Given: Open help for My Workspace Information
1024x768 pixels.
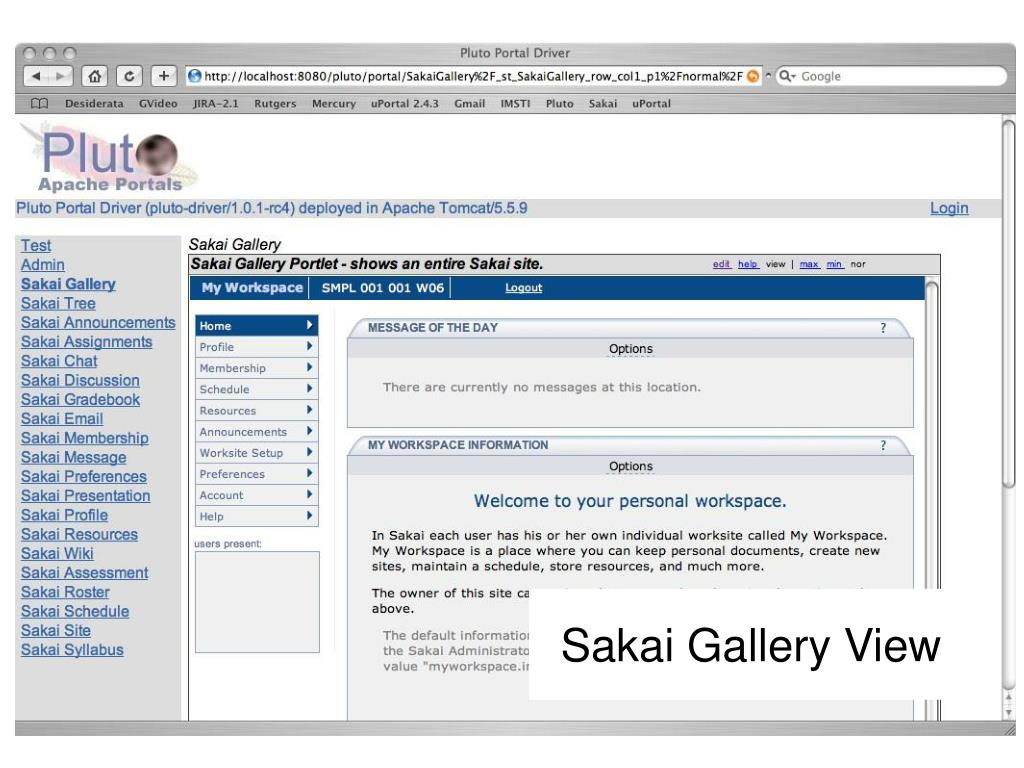Looking at the screenshot, I should tap(883, 445).
